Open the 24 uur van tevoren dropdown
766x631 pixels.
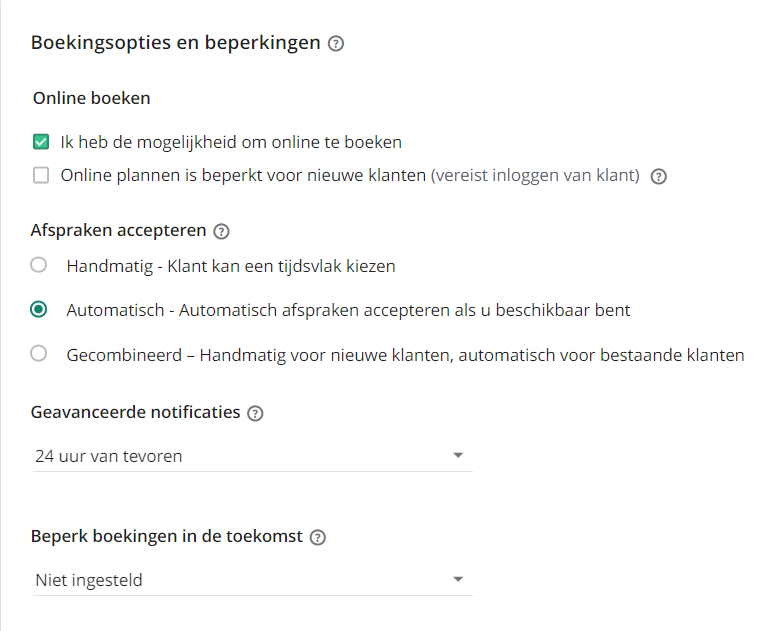[253, 456]
